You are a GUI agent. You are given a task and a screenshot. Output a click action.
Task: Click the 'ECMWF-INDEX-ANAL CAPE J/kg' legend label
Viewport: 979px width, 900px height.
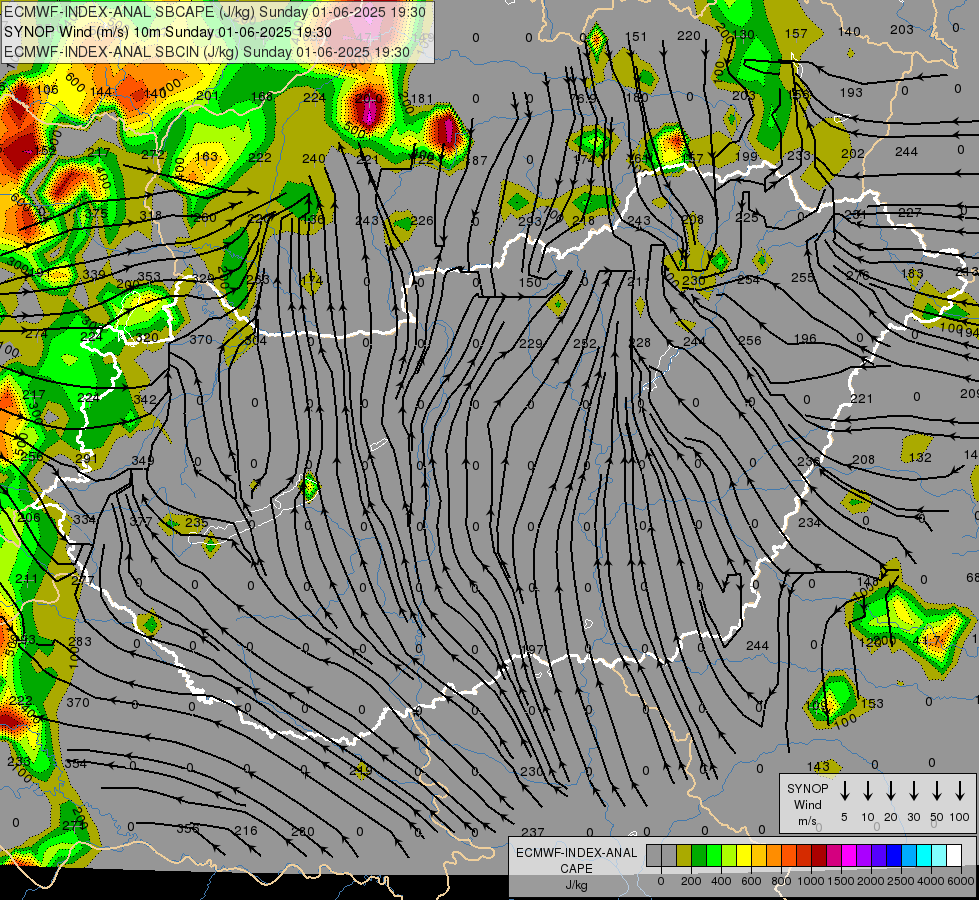576,868
